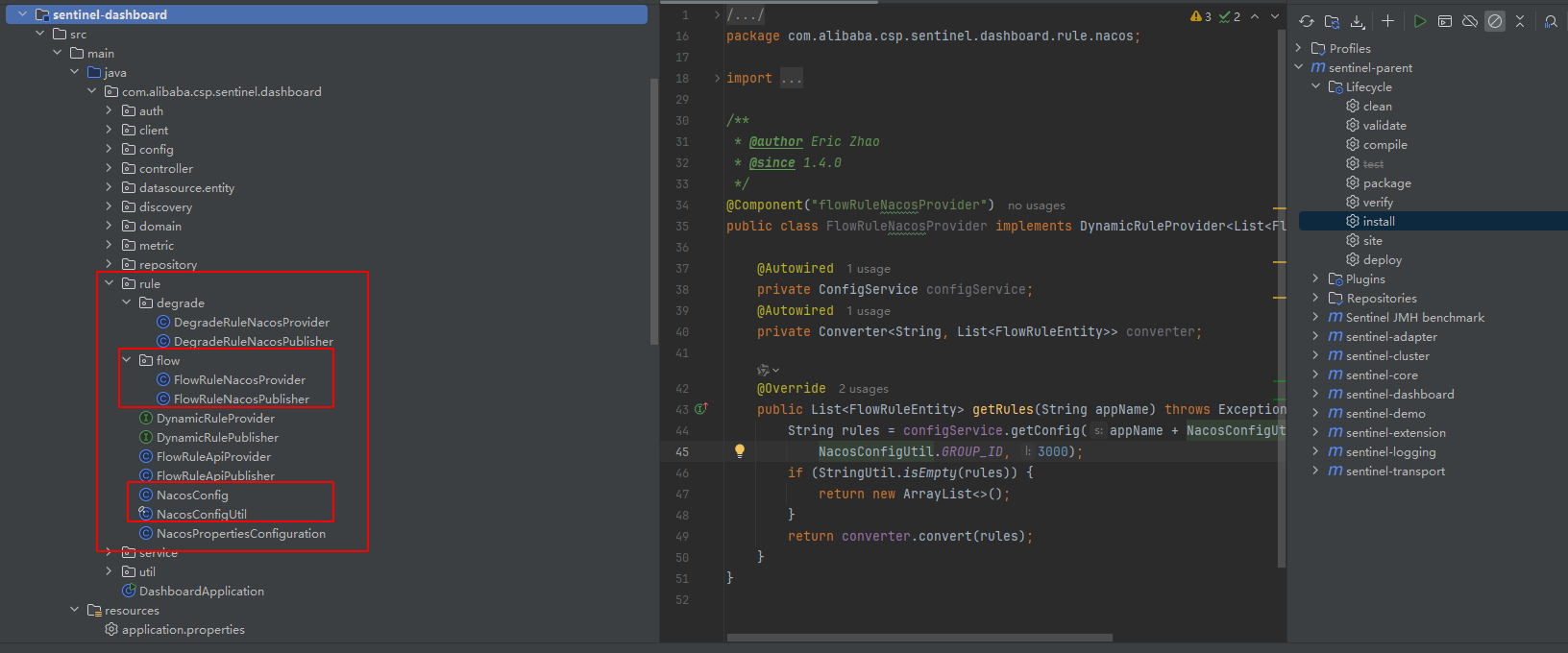
Task: Go to previous highlighted error
Action: (1255, 16)
